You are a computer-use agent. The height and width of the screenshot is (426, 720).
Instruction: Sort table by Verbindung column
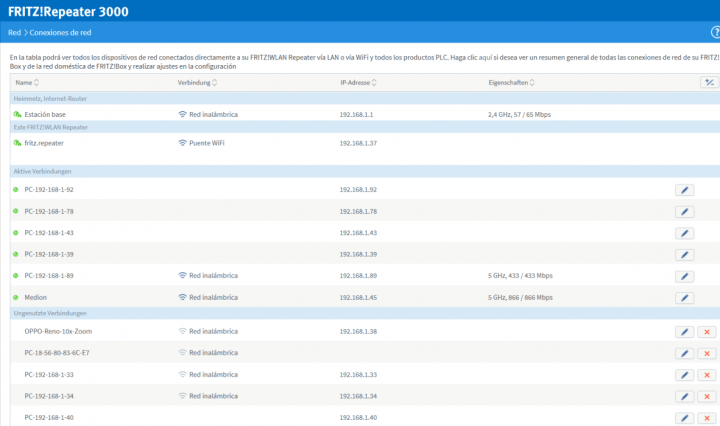197,83
